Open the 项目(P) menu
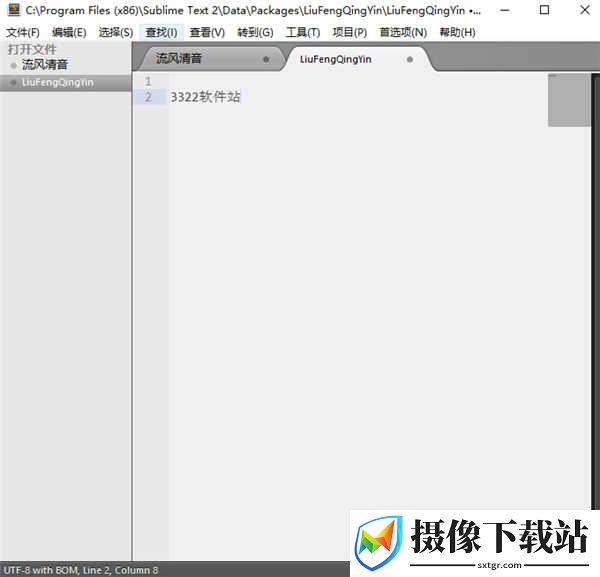Image resolution: width=600 pixels, height=577 pixels. point(349,33)
